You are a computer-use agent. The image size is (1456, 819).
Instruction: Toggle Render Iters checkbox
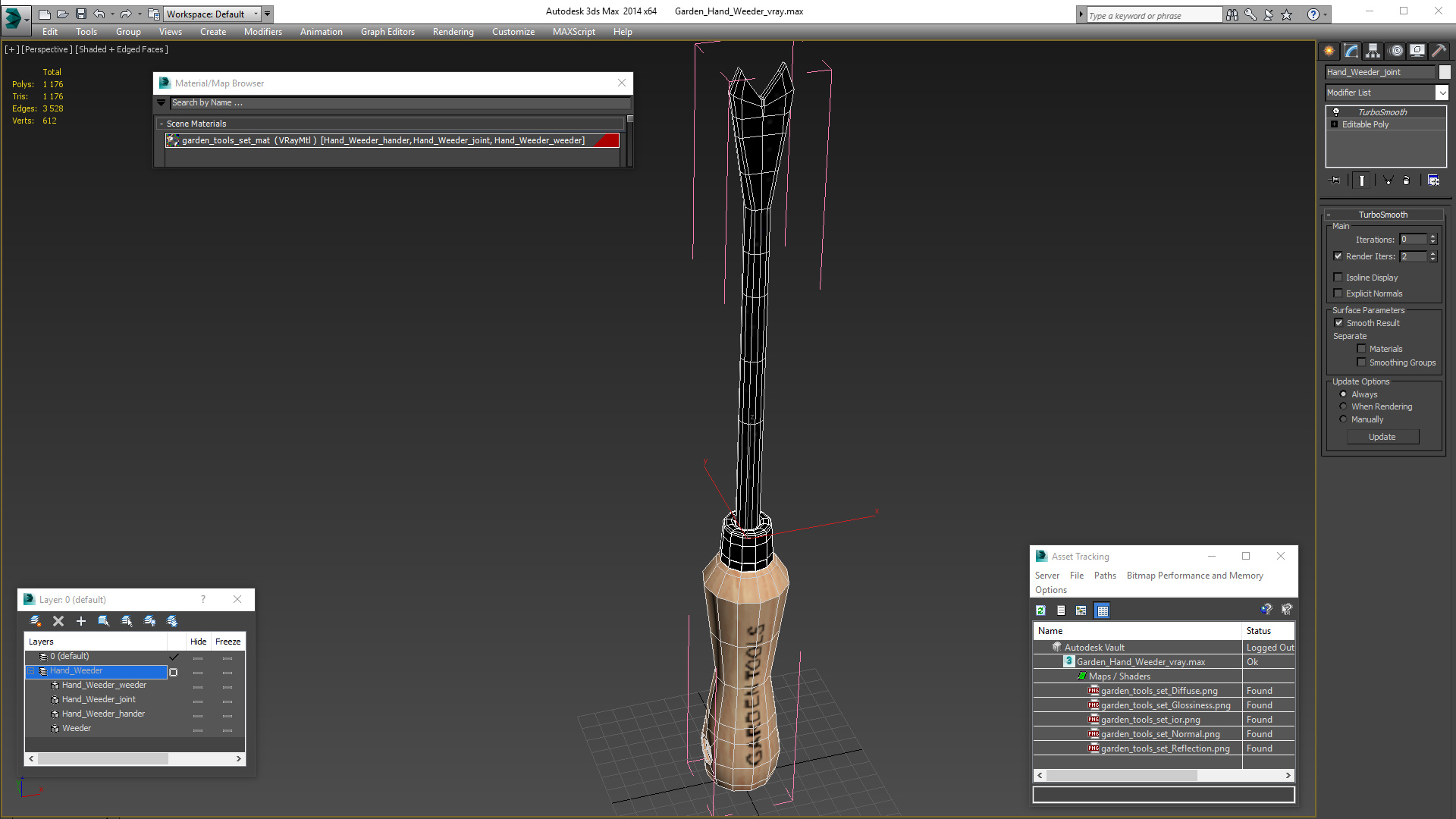(x=1338, y=256)
